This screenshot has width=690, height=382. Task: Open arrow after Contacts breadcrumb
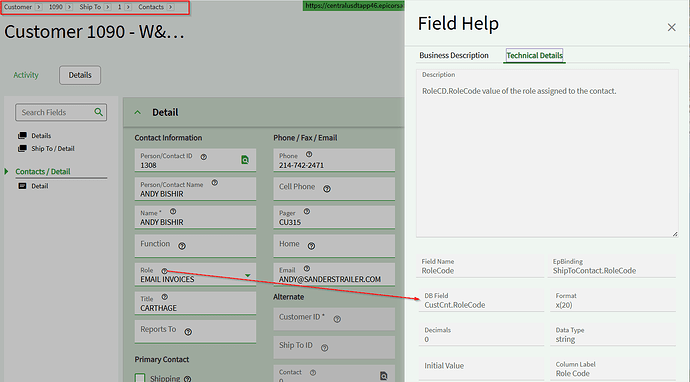pyautogui.click(x=170, y=7)
